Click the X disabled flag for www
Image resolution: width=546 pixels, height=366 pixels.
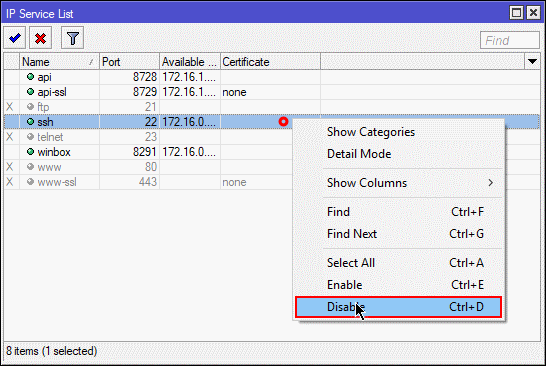(x=10, y=166)
